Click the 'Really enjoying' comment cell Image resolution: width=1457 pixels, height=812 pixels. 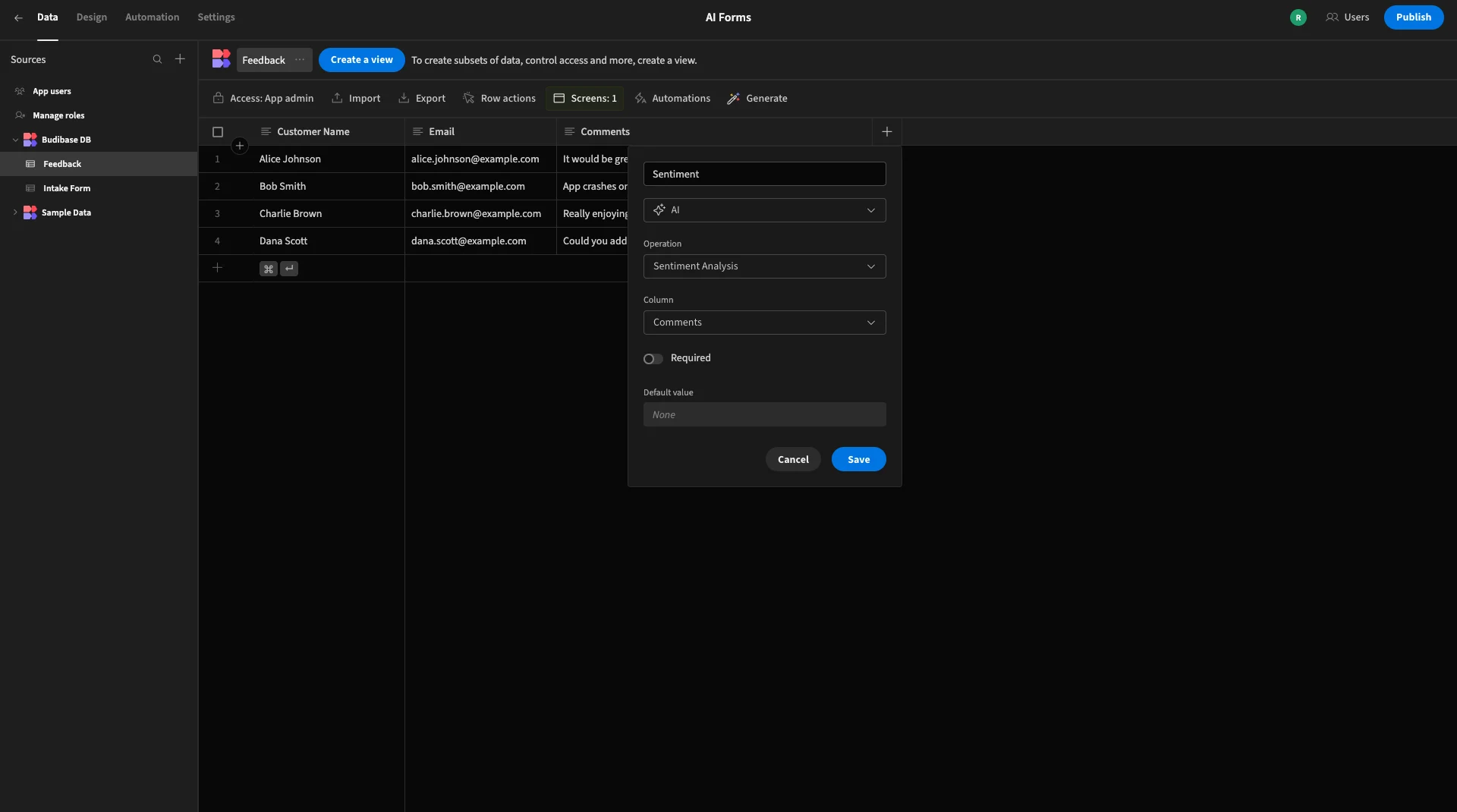pyautogui.click(x=593, y=214)
